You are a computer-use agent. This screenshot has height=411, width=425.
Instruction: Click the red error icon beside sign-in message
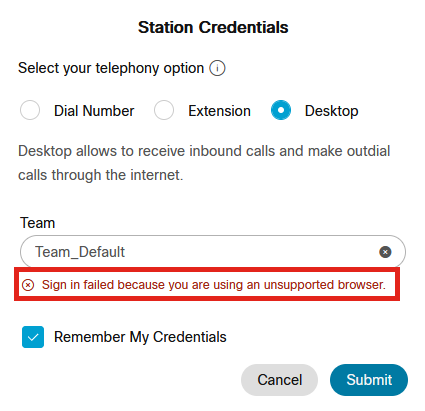click(28, 285)
